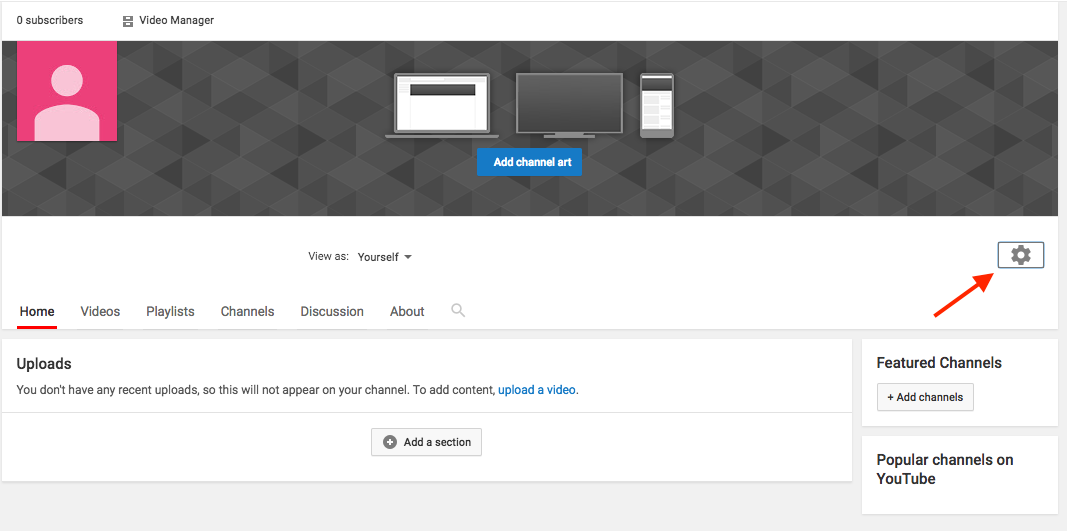Go to the Channels tab

point(247,312)
